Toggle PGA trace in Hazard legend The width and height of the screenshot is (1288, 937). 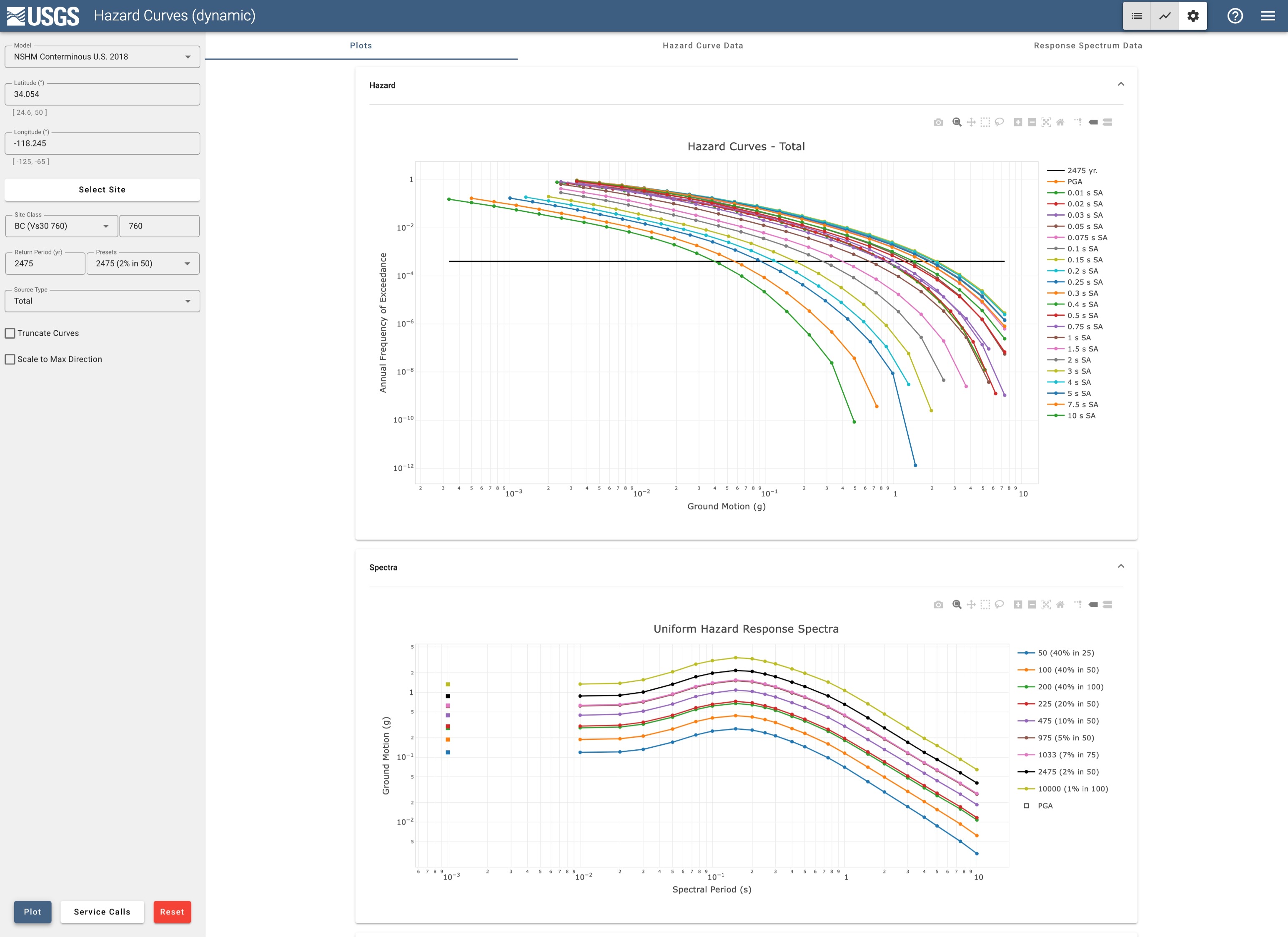click(x=1065, y=182)
